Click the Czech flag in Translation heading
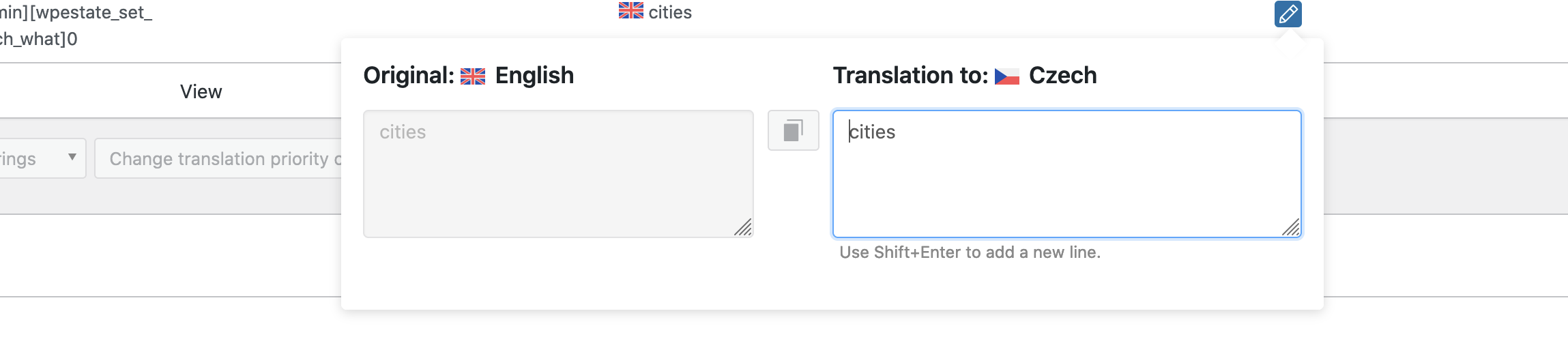The width and height of the screenshot is (1568, 337). click(1006, 76)
